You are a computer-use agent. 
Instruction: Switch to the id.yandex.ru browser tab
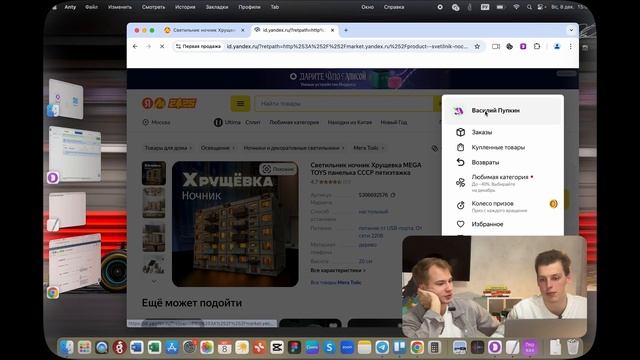coord(294,30)
